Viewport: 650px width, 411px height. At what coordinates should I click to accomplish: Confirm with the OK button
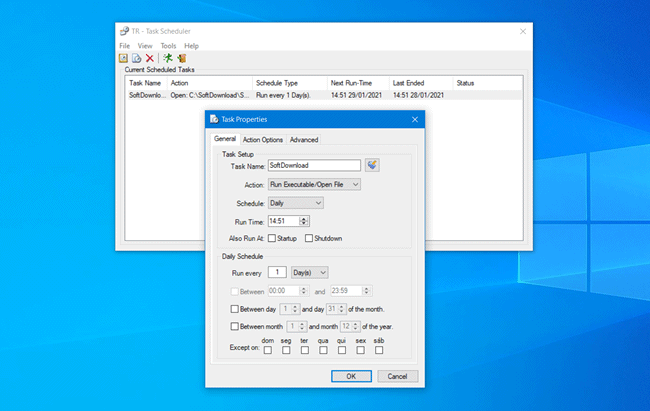point(351,376)
